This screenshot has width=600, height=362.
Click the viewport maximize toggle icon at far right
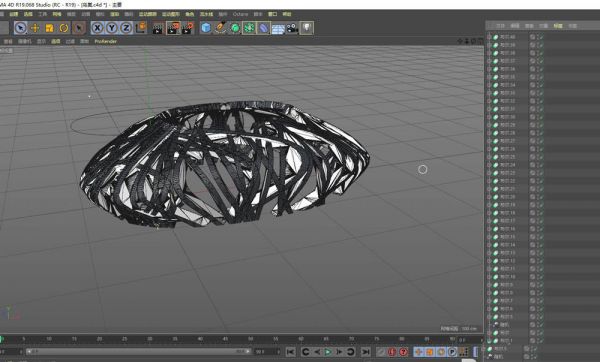480,41
